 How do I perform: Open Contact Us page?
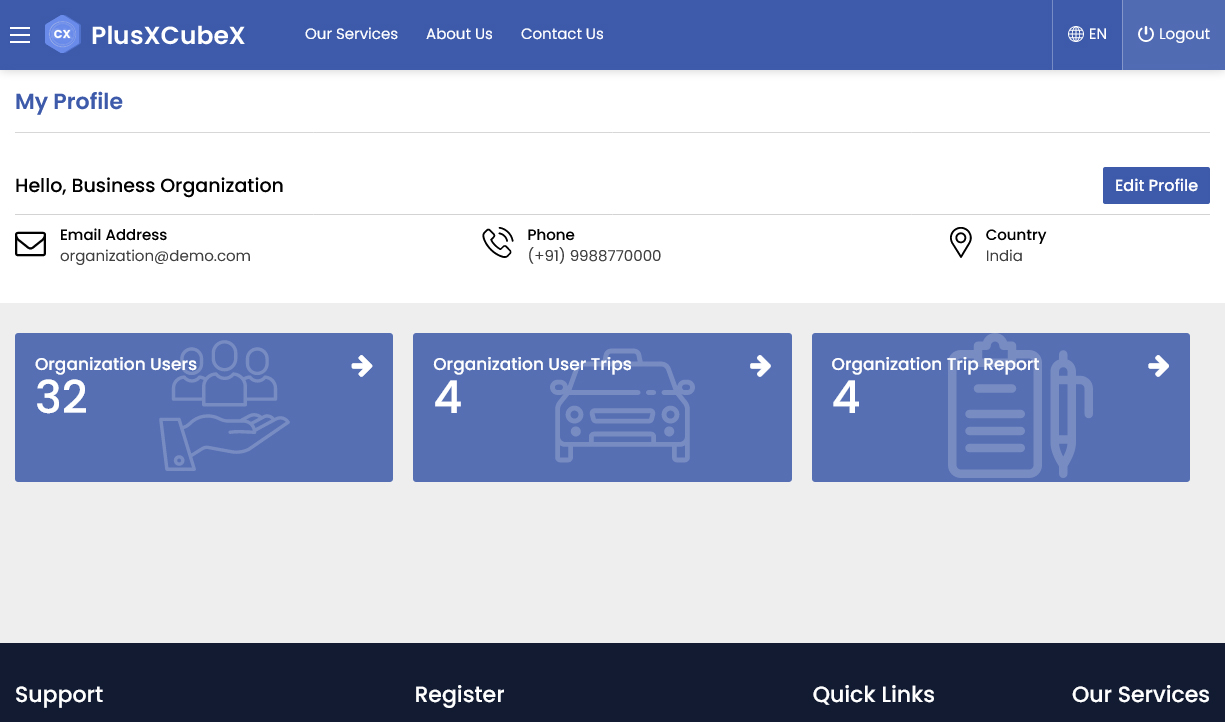coord(562,34)
